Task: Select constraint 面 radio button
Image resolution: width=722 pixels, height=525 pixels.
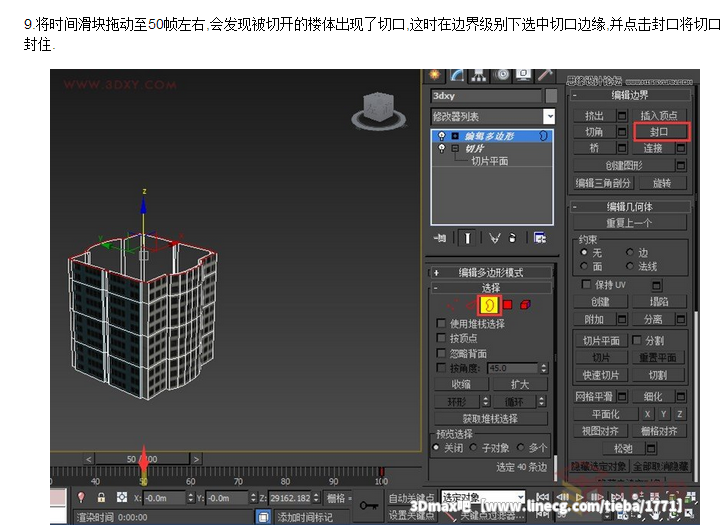Action: tap(584, 266)
